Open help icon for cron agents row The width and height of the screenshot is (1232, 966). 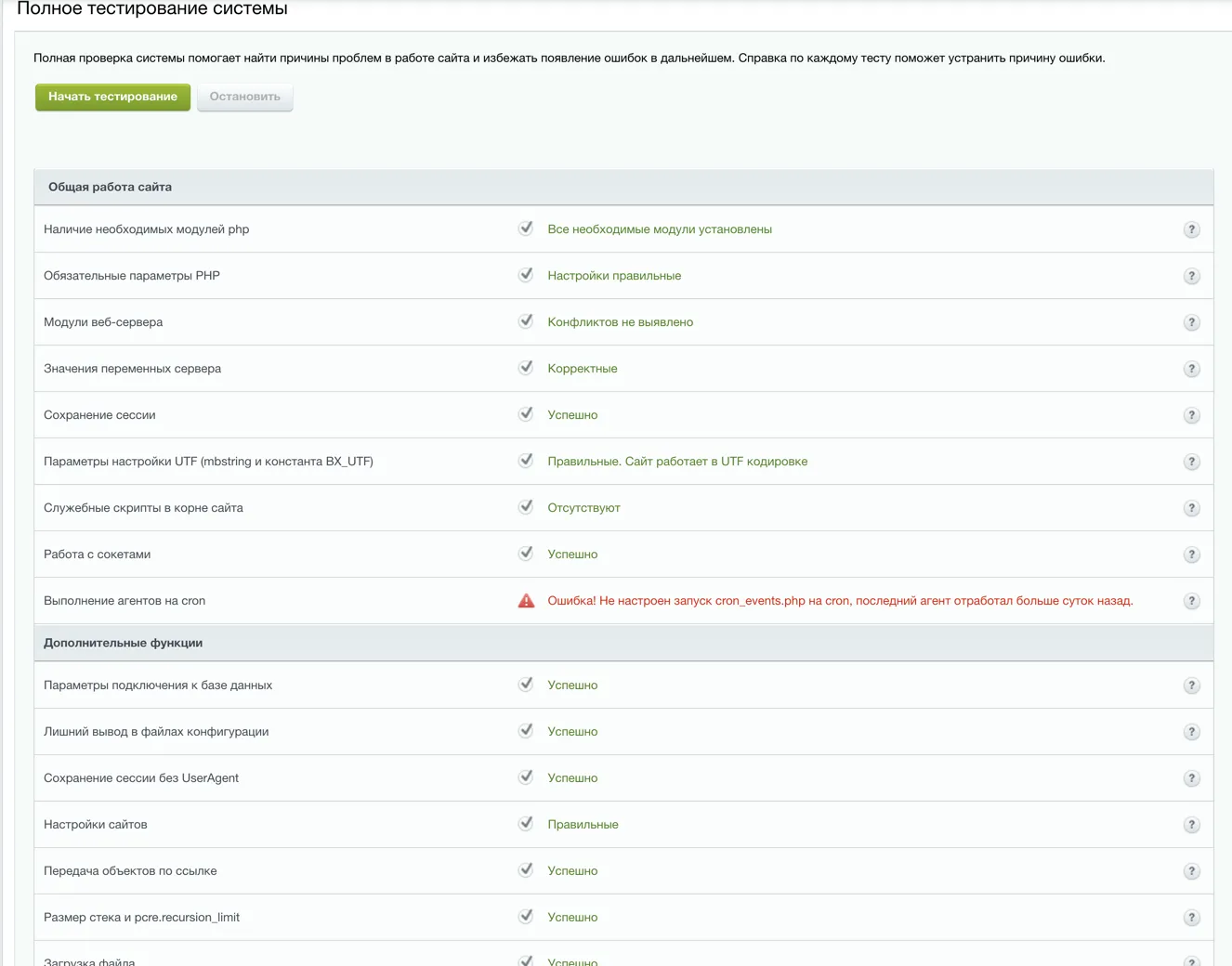(1191, 601)
